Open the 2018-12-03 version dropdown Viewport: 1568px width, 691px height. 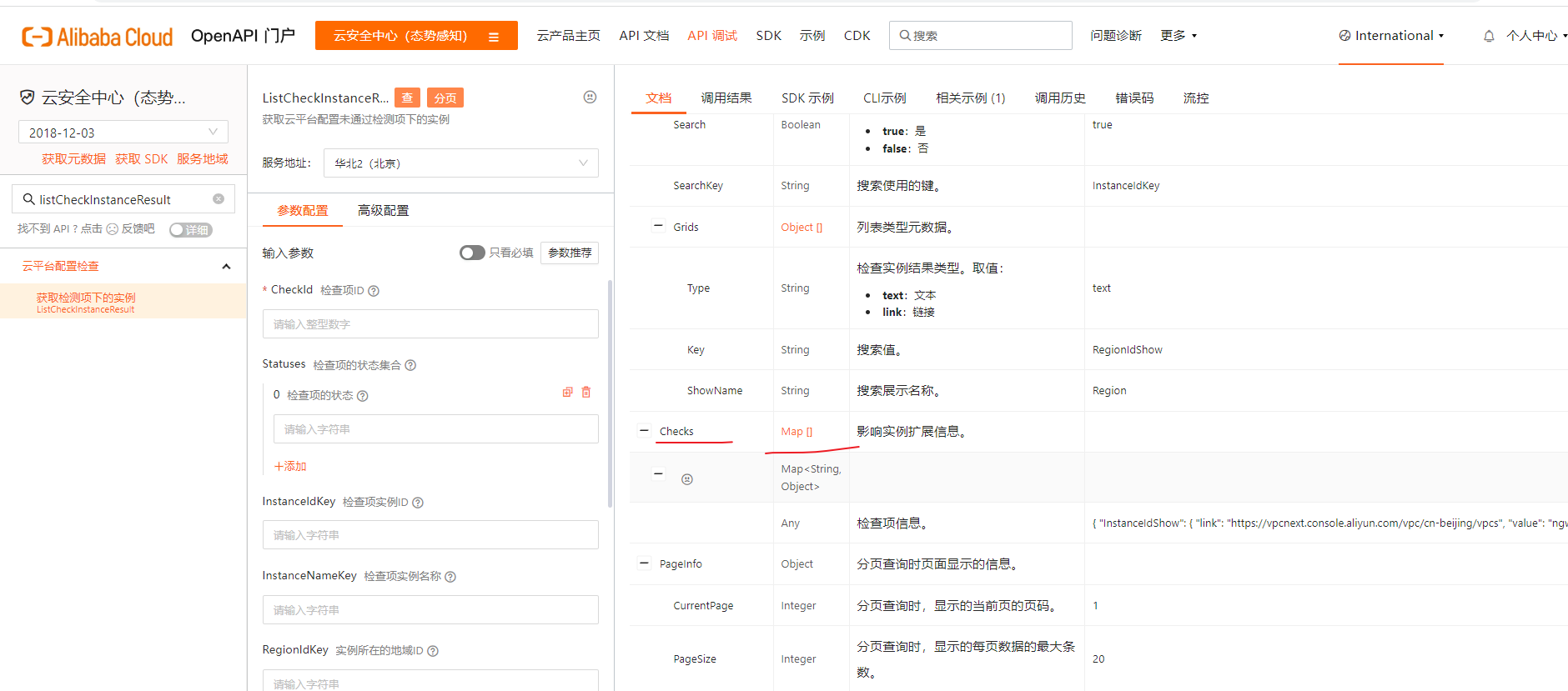click(123, 132)
